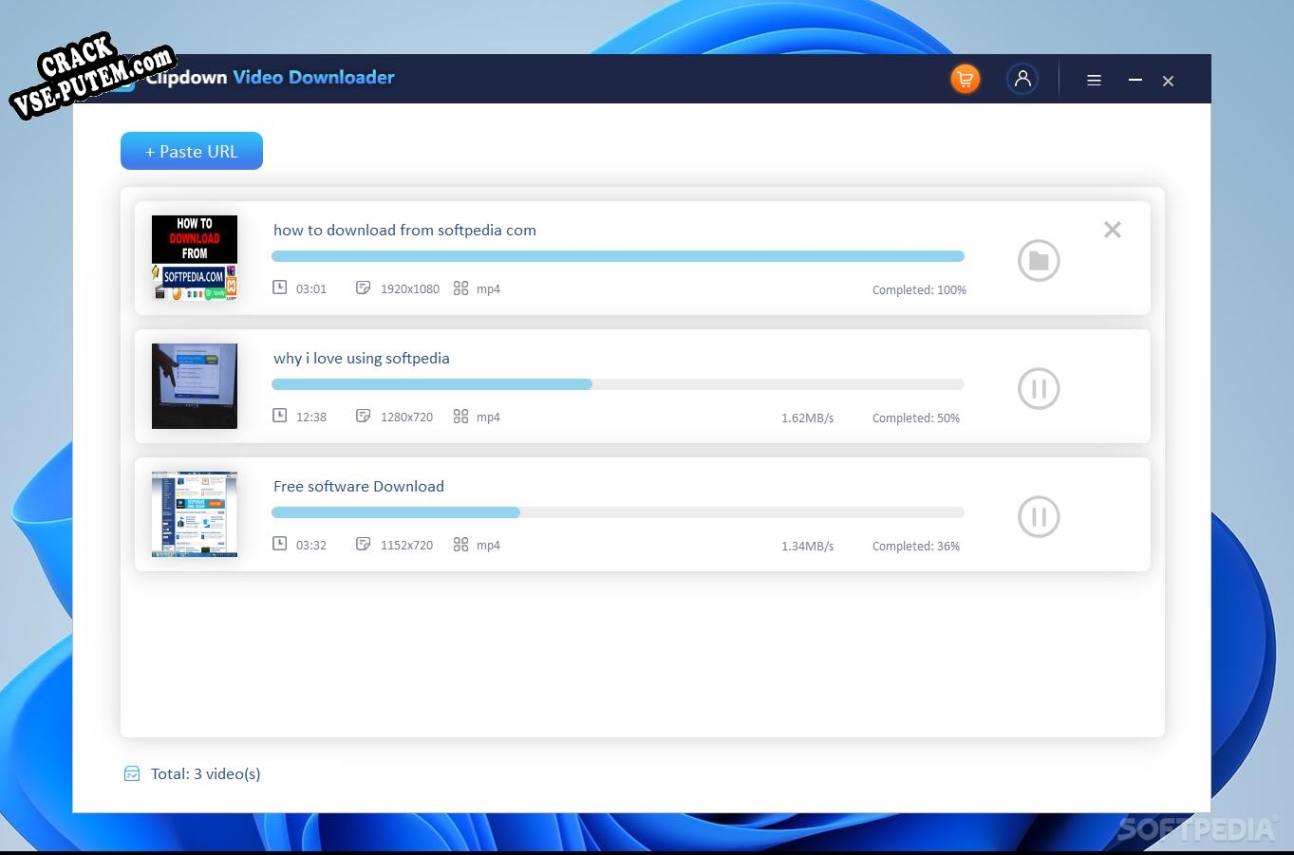Click the duration clock icon beside 03:01
This screenshot has height=855, width=1294.
point(280,288)
